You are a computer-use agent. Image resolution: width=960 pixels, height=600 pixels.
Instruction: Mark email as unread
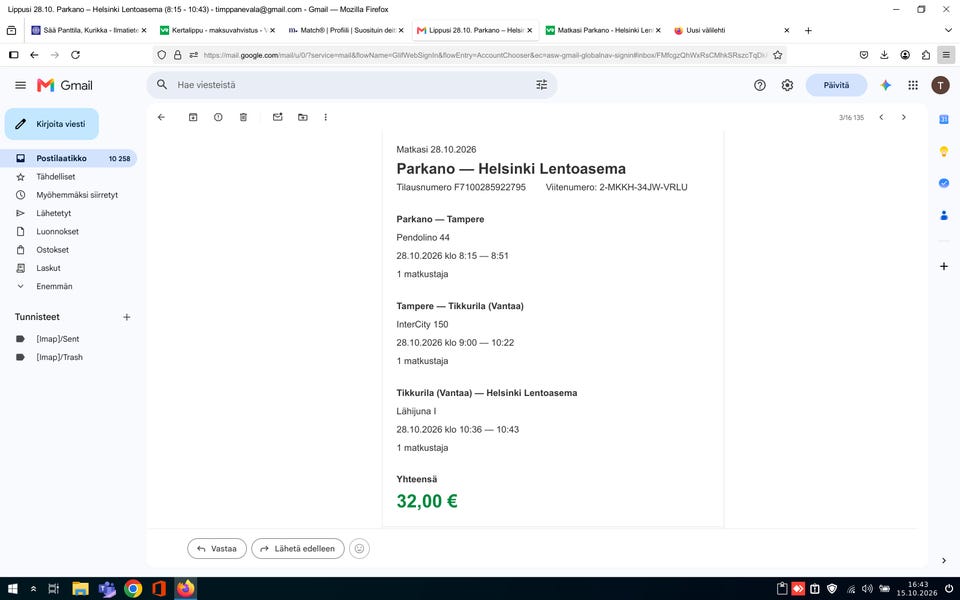tap(277, 117)
